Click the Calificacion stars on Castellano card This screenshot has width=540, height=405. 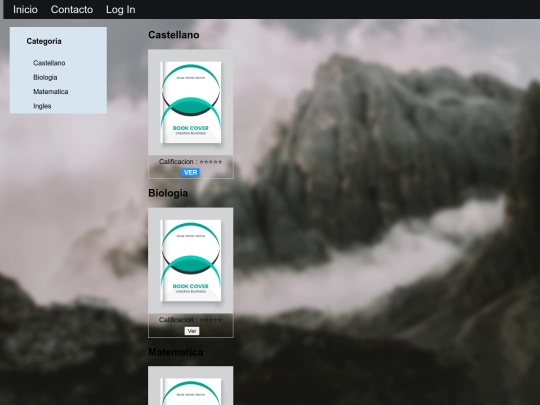pyautogui.click(x=211, y=162)
